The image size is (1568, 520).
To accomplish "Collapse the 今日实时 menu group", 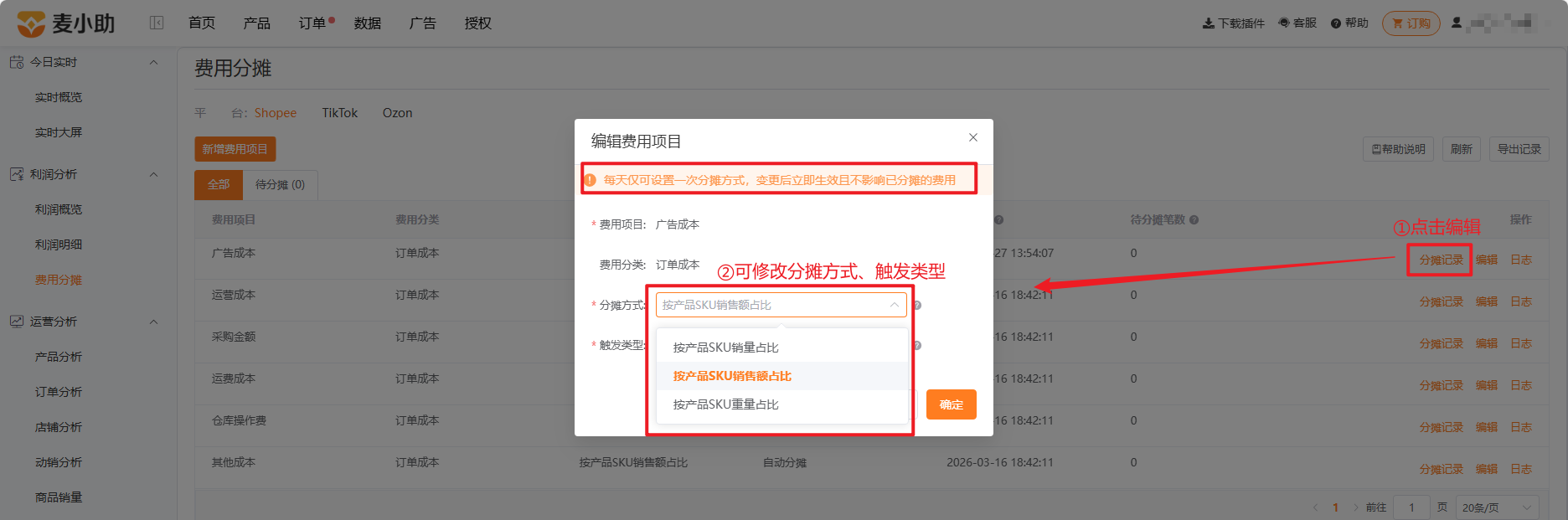I will tap(153, 62).
